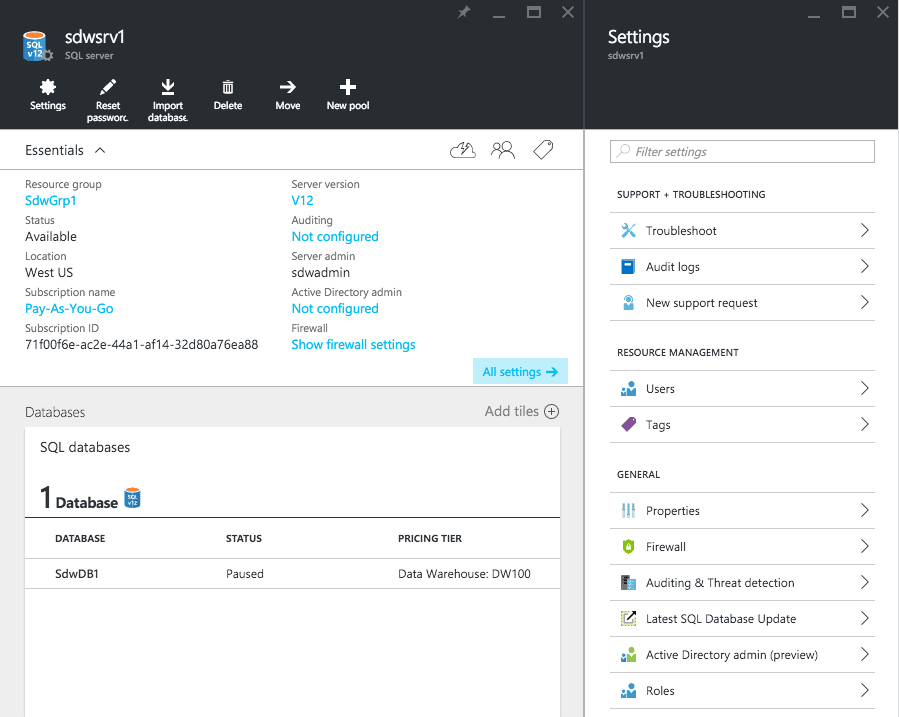Click the New pool plus icon
The width and height of the screenshot is (899, 717).
[x=347, y=87]
